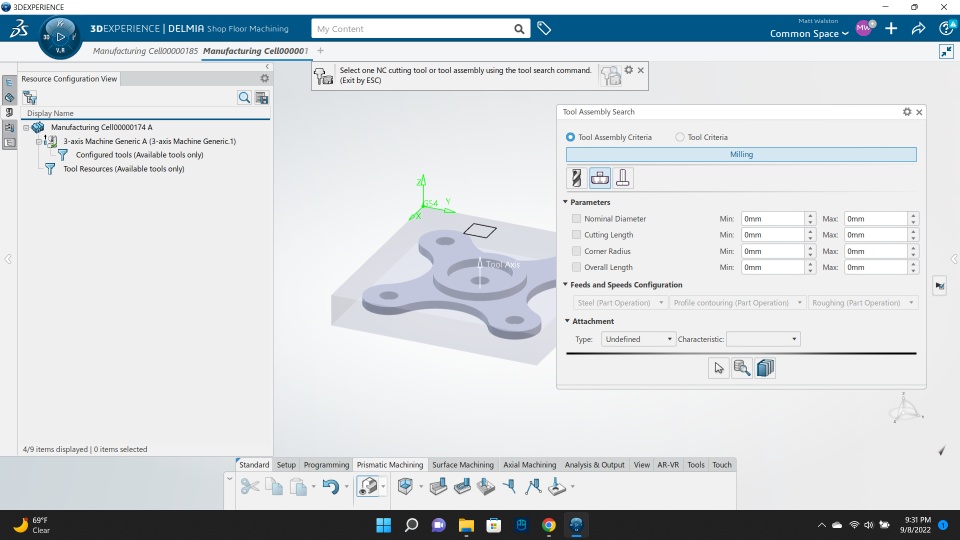Select the T-slotter tool type icon

point(623,178)
